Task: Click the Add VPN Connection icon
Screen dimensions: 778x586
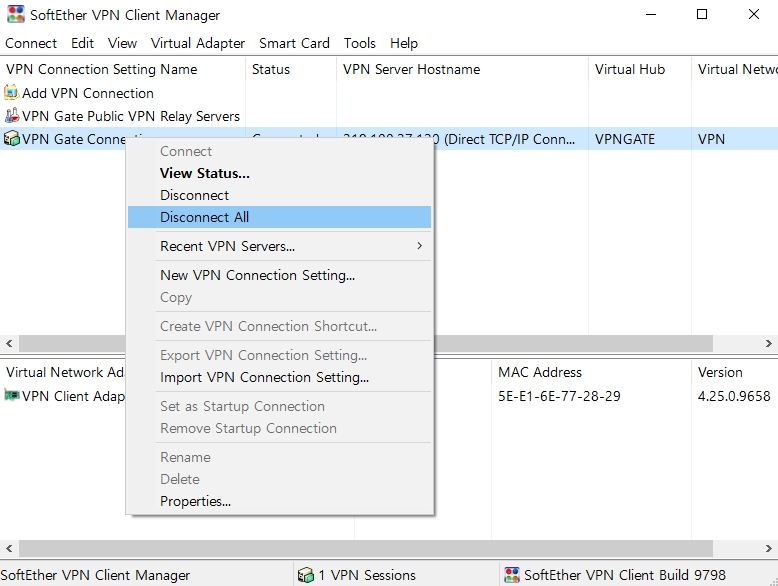Action: tap(11, 93)
